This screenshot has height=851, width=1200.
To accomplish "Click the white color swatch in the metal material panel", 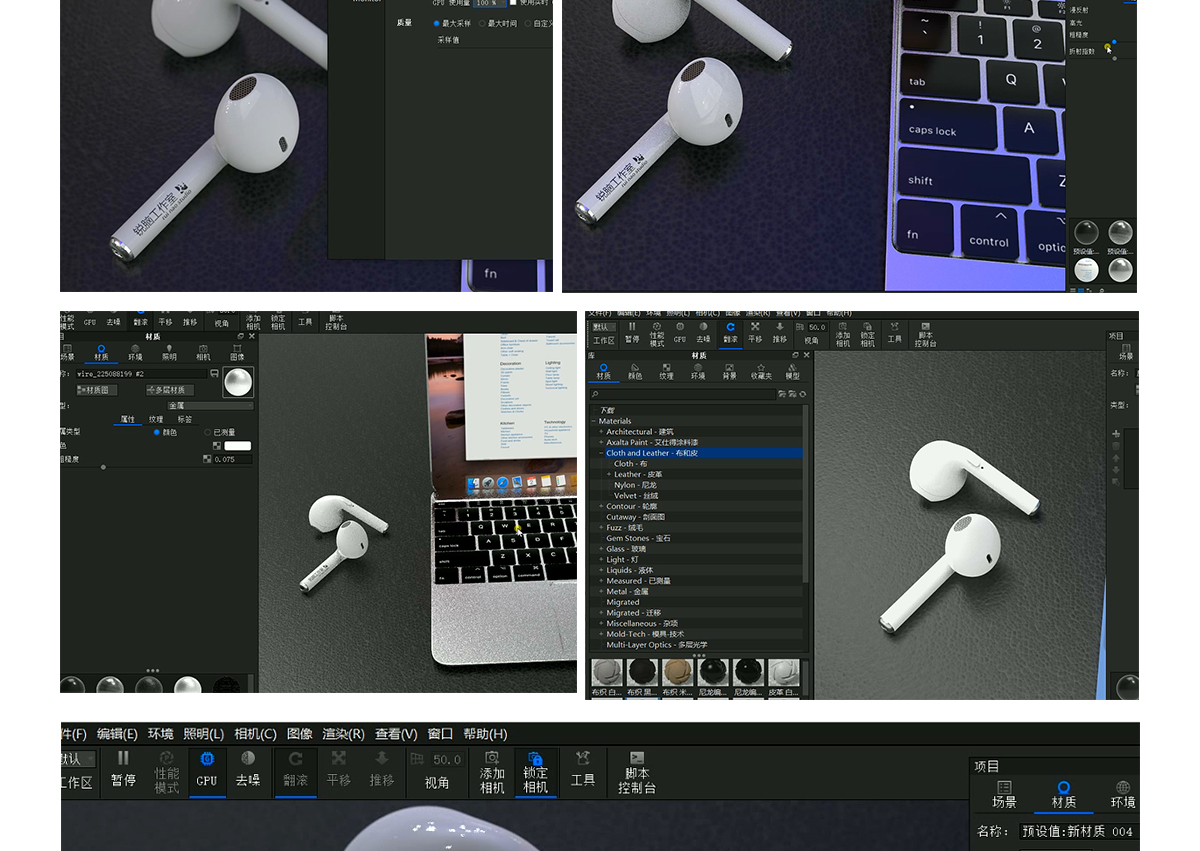I will pos(237,445).
